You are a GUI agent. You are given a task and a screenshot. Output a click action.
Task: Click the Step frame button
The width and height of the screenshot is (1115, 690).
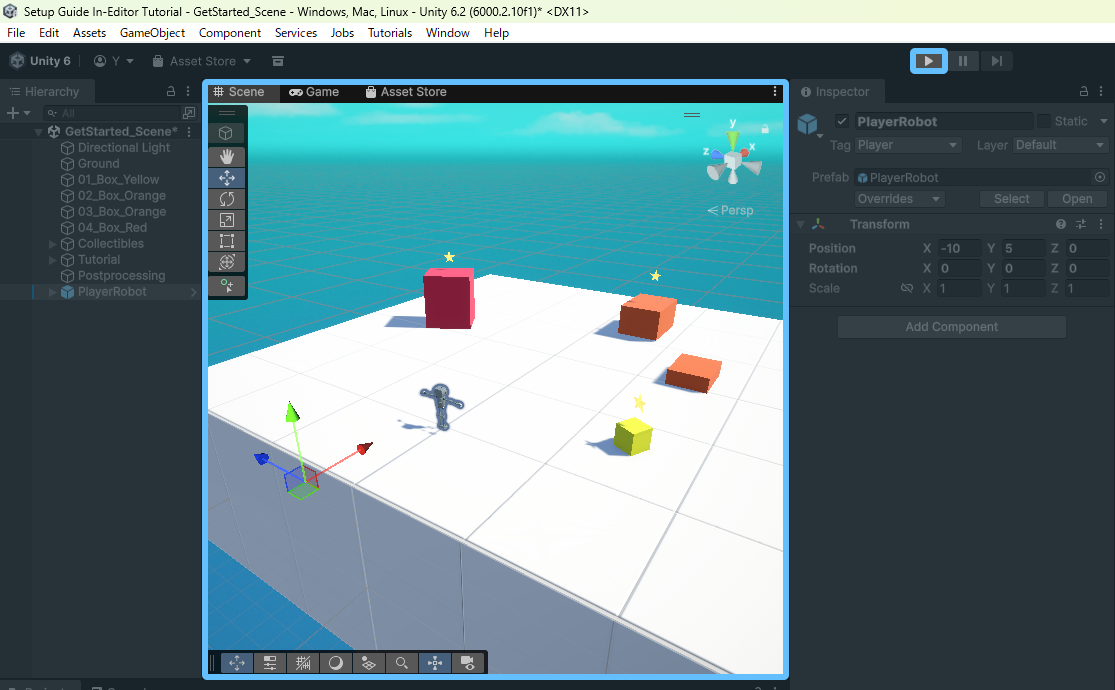click(996, 61)
